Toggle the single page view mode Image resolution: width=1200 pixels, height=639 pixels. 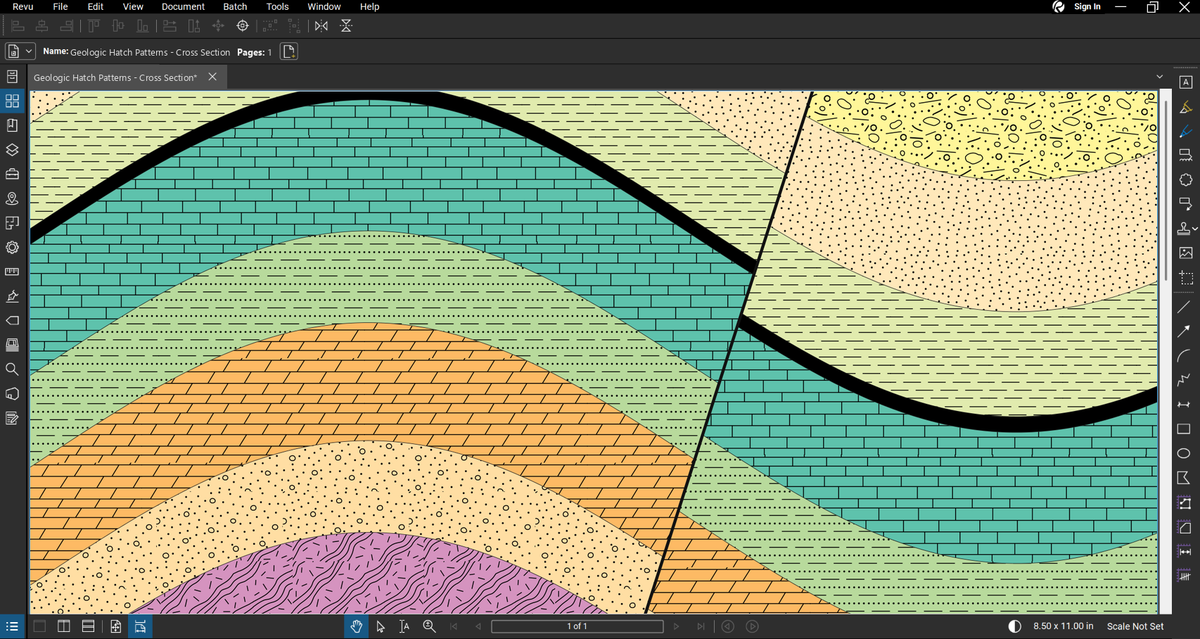pos(39,626)
